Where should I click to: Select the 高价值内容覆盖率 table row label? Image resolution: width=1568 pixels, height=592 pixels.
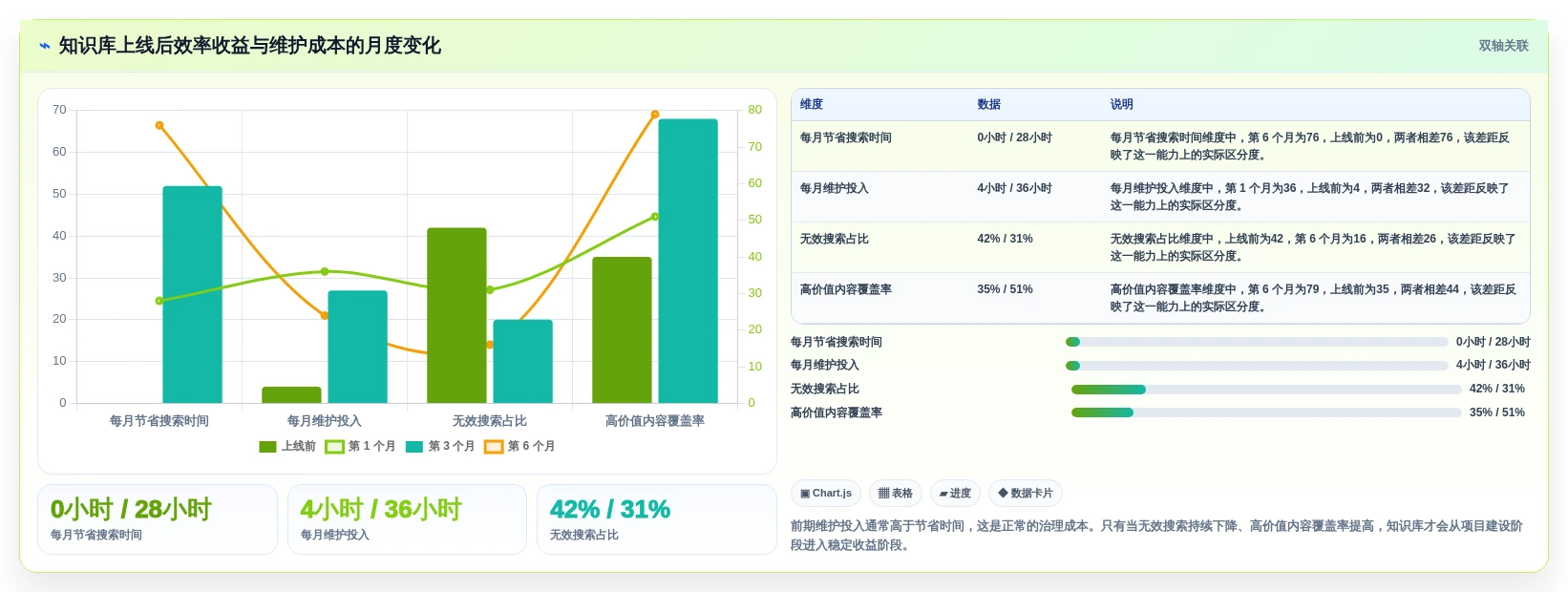point(846,289)
